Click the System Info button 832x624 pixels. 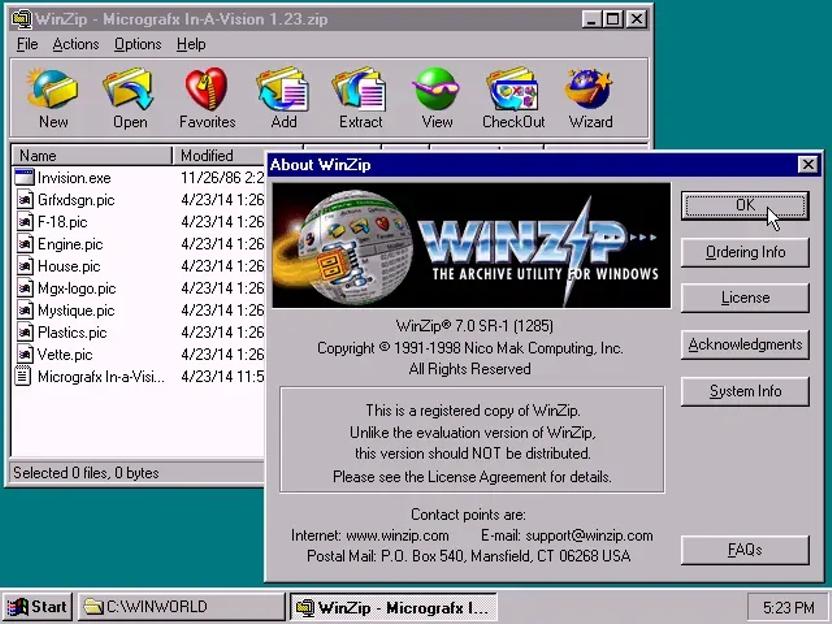point(745,392)
